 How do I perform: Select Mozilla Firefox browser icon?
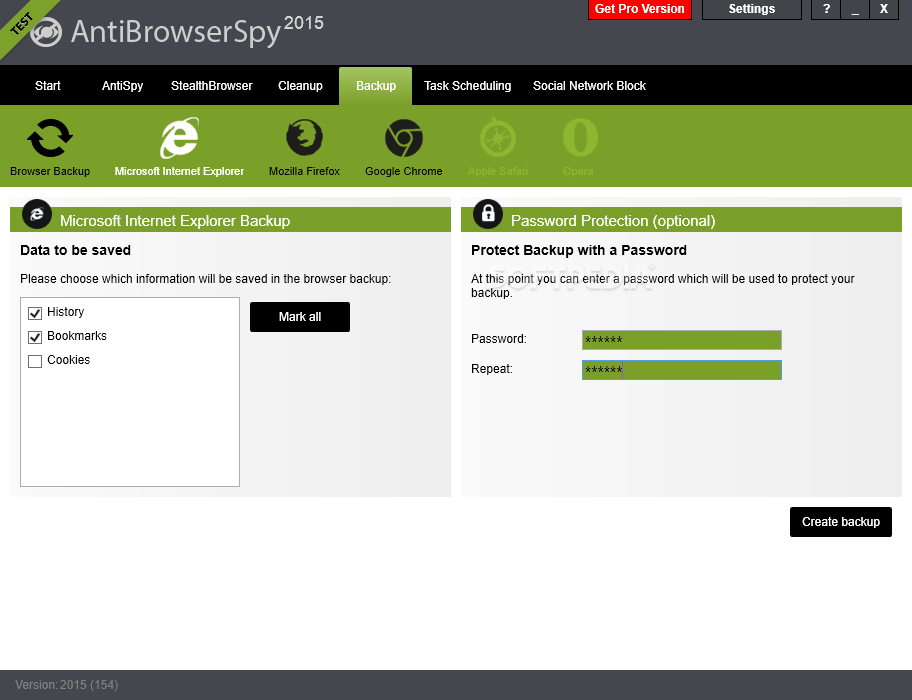coord(304,138)
